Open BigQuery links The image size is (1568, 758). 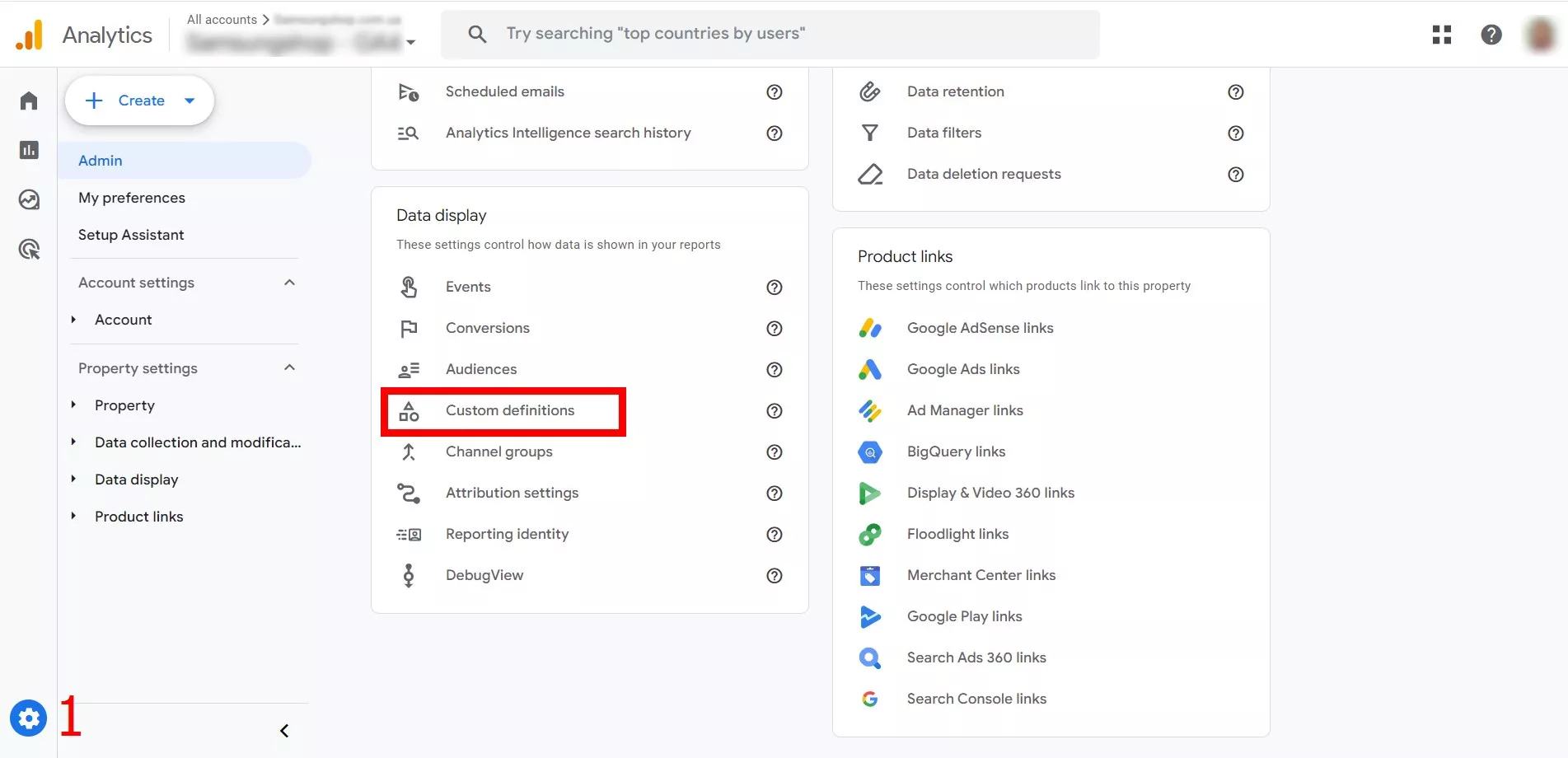coord(956,452)
